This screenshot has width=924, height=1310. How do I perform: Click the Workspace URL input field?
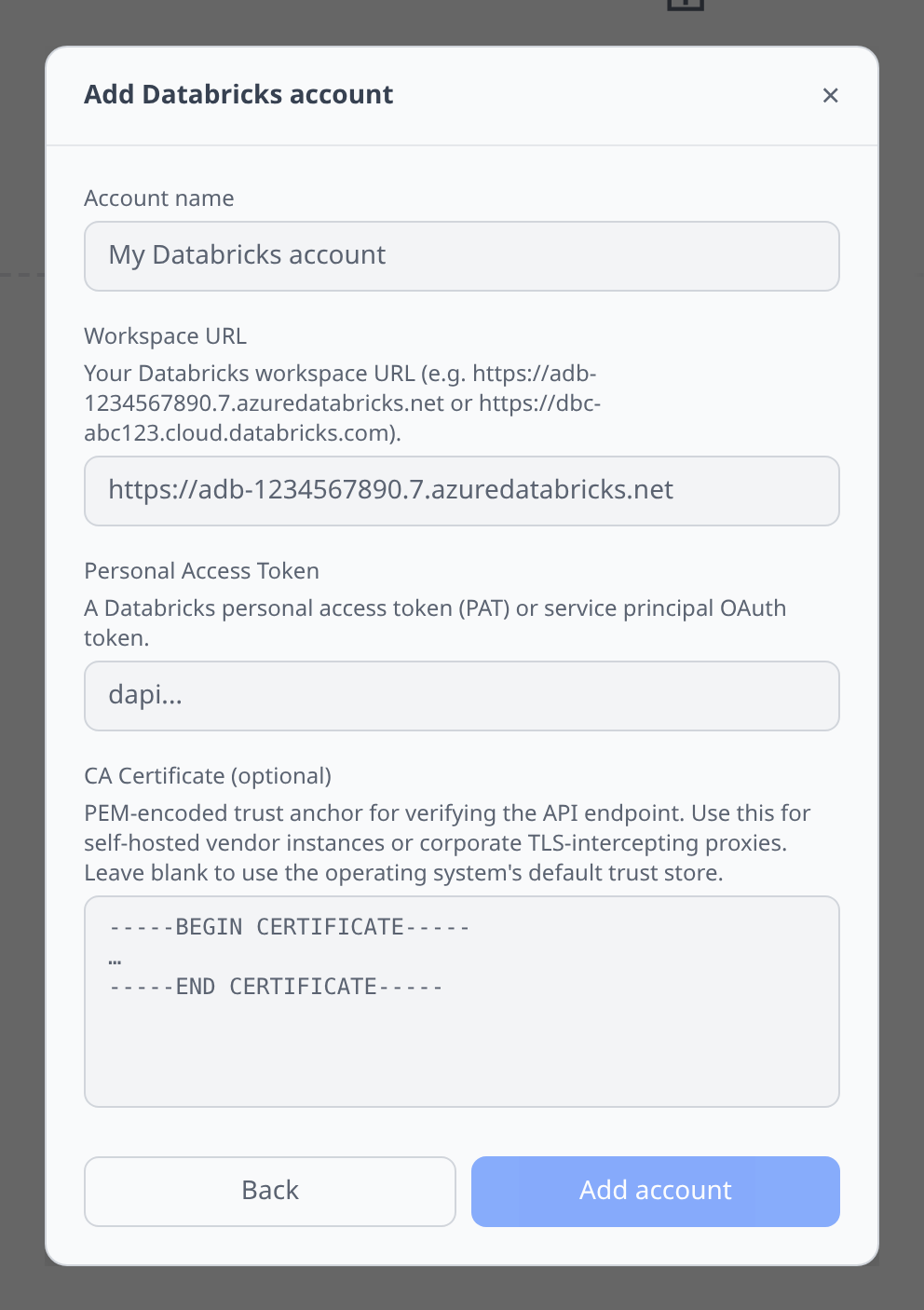point(462,491)
